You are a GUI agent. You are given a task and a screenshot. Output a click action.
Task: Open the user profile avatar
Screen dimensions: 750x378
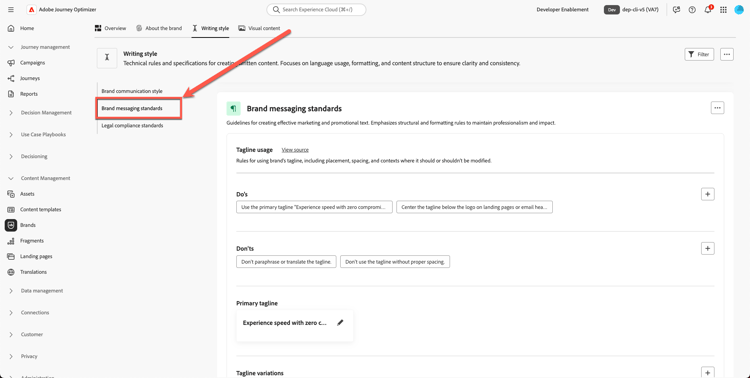[x=739, y=10]
